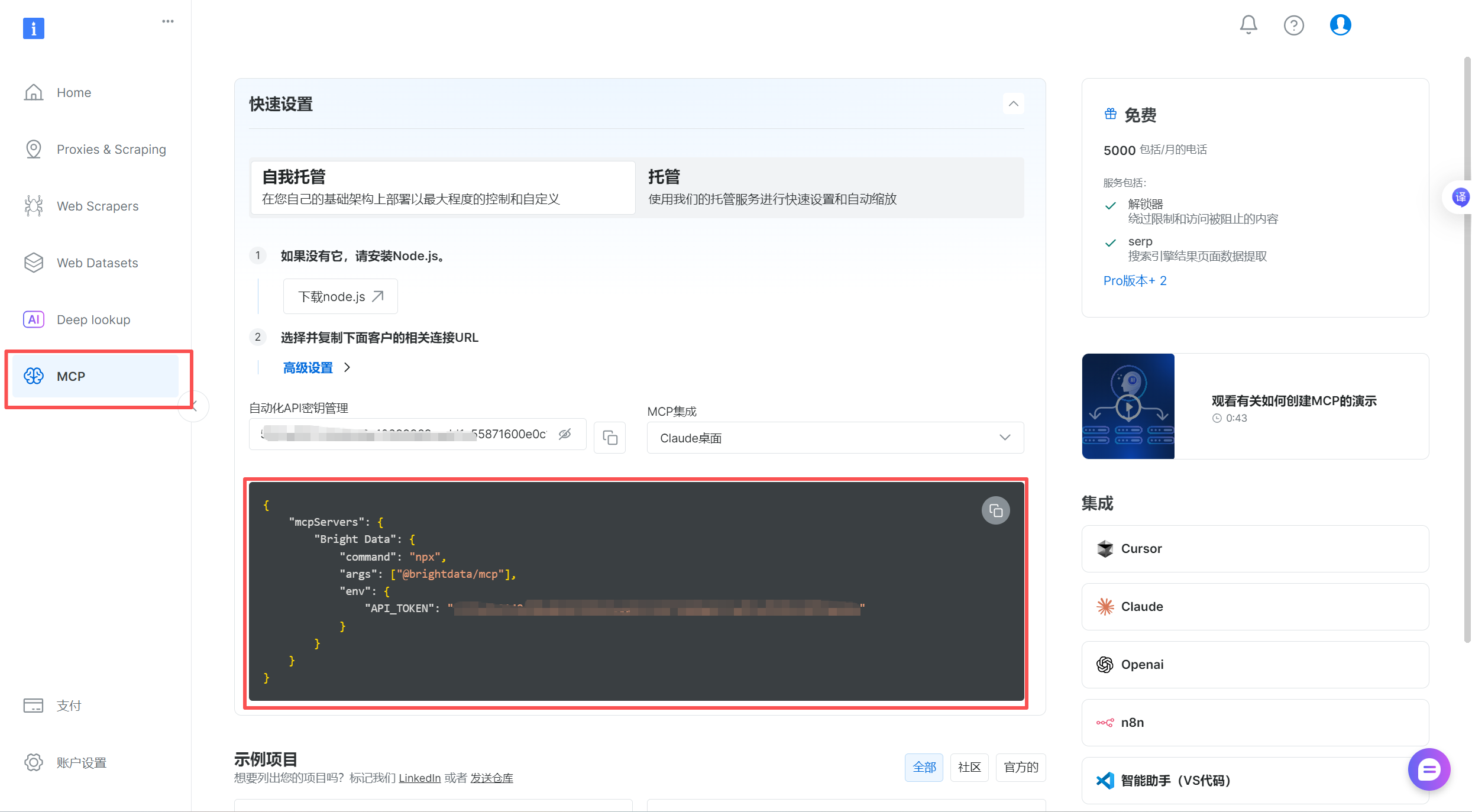1472x812 pixels.
Task: Toggle API key visibility eye icon
Action: click(565, 434)
